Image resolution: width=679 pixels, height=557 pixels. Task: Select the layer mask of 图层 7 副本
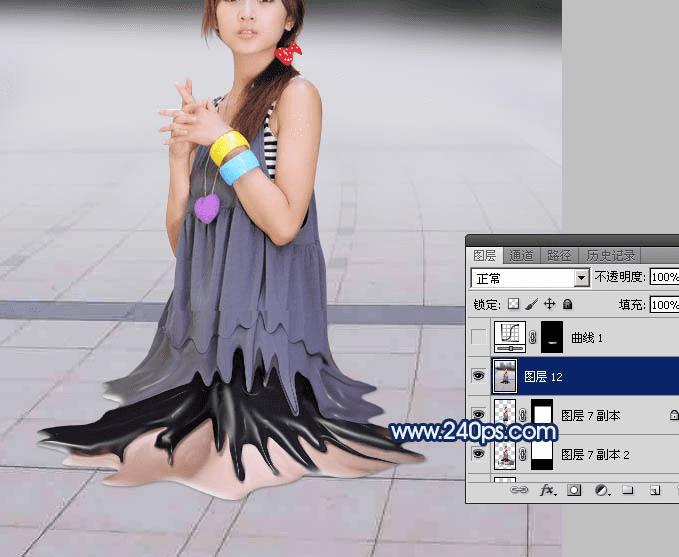(542, 415)
